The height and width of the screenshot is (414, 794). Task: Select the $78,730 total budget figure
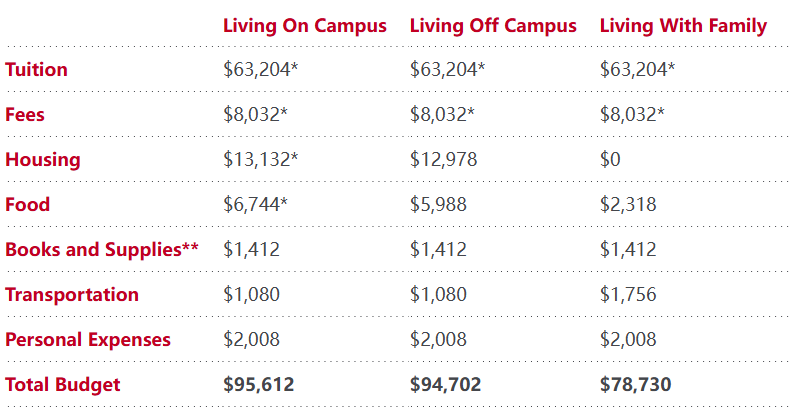636,385
